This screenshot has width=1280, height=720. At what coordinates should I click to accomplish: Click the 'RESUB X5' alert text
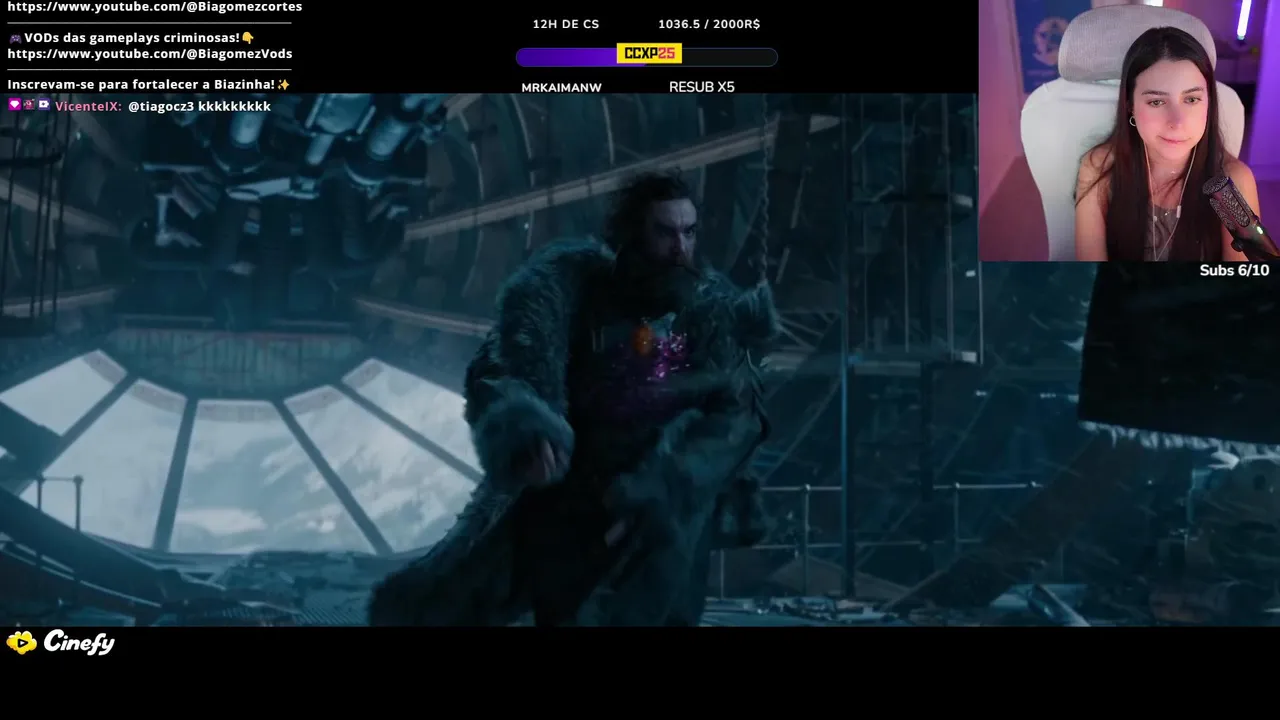pos(702,87)
